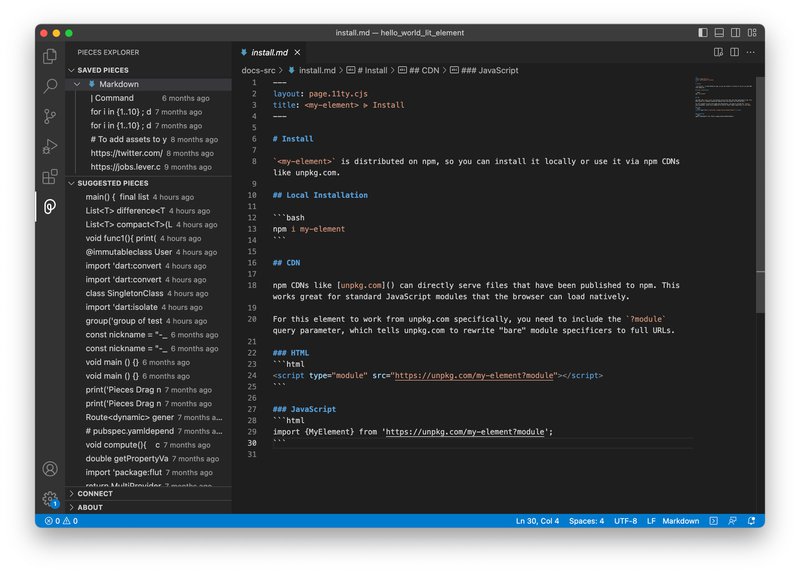Toggle secondary sidebar layout icon in title bar
800x574 pixels.
(x=735, y=33)
